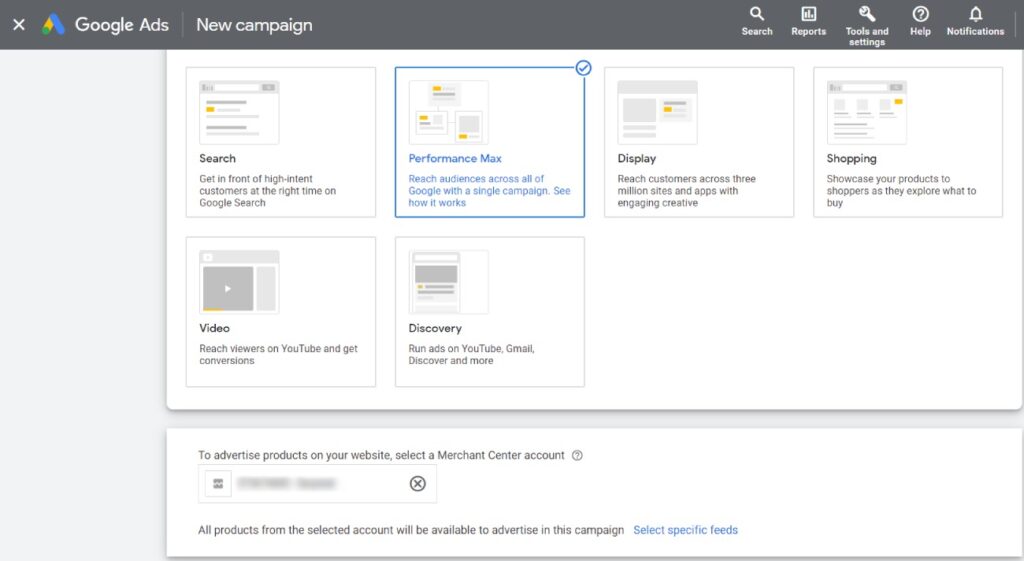This screenshot has height=561, width=1024.
Task: Click 'Reach viewers on YouTube and get conversions' text
Action: coord(278,355)
